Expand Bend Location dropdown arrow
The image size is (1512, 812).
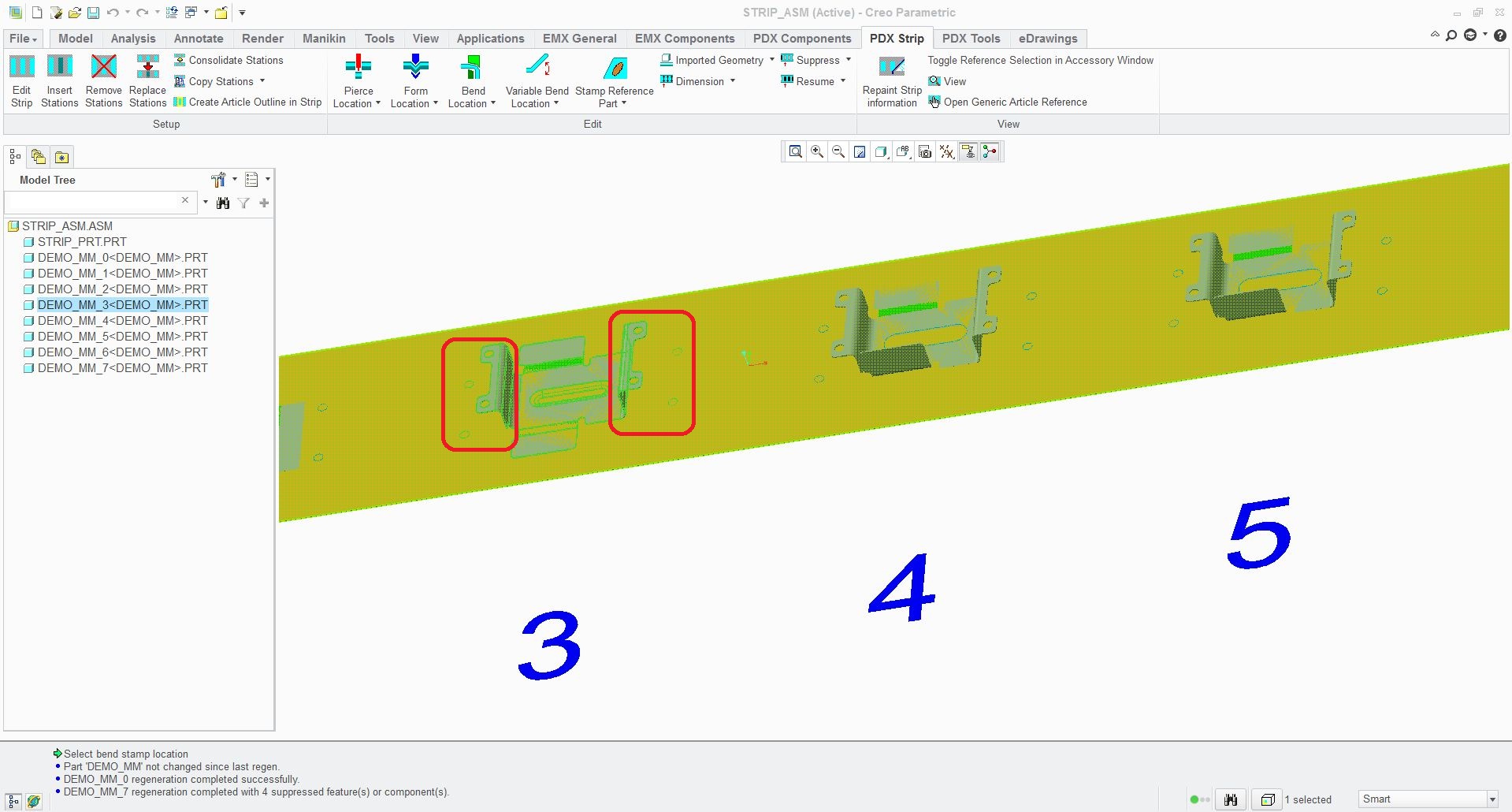pos(493,103)
